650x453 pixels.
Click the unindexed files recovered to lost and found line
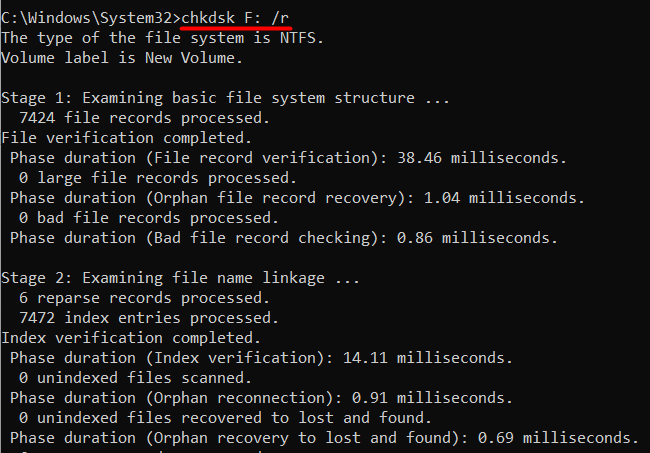pyautogui.click(x=225, y=418)
